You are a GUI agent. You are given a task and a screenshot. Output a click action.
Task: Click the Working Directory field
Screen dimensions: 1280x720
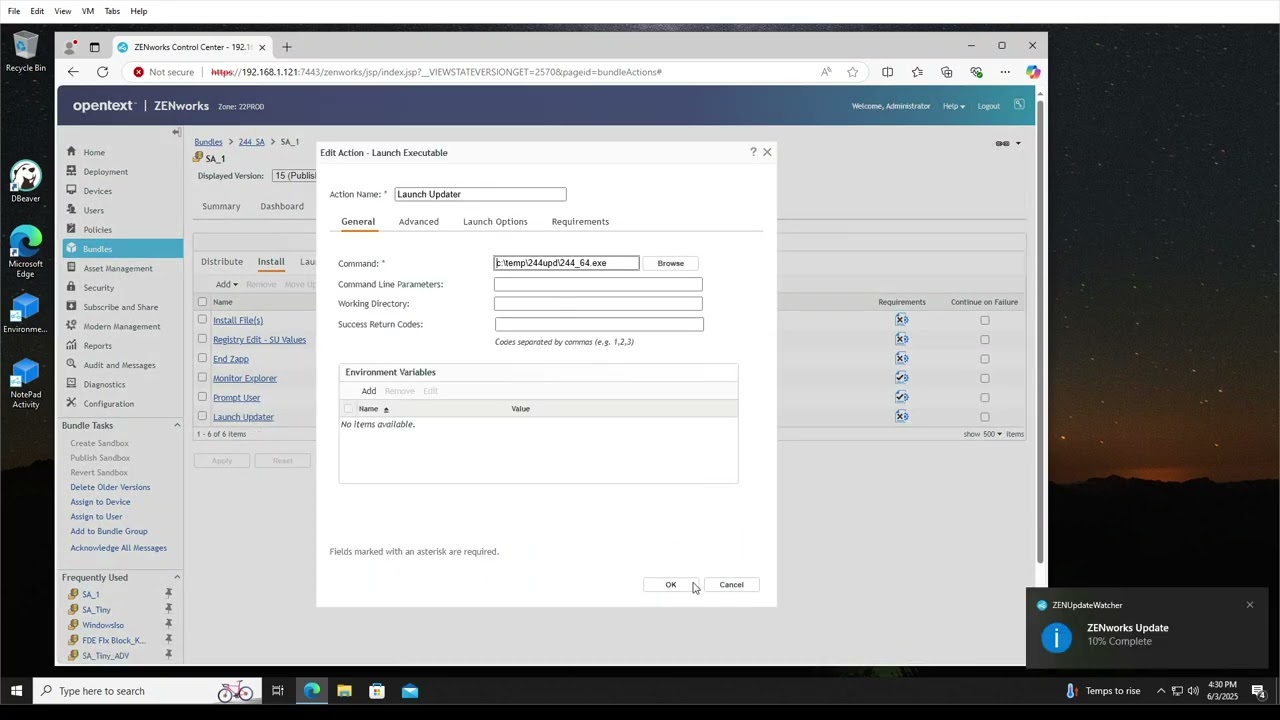(x=598, y=304)
